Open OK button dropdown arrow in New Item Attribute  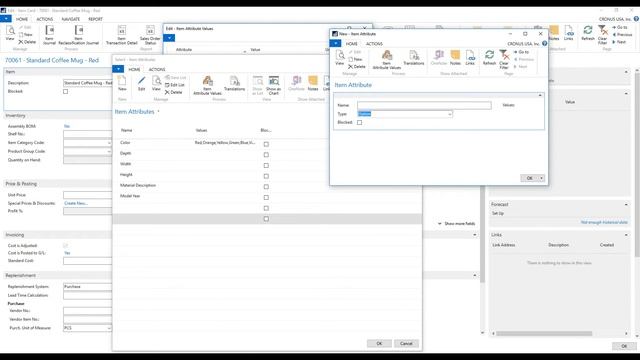click(x=542, y=178)
